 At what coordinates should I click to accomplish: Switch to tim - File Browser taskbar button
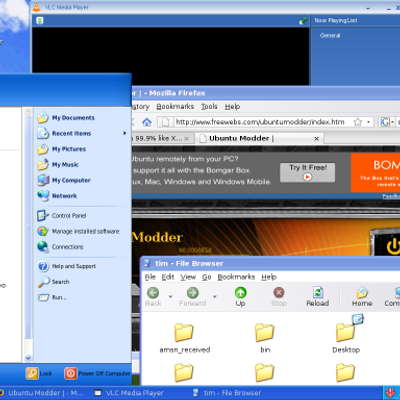coord(228,393)
